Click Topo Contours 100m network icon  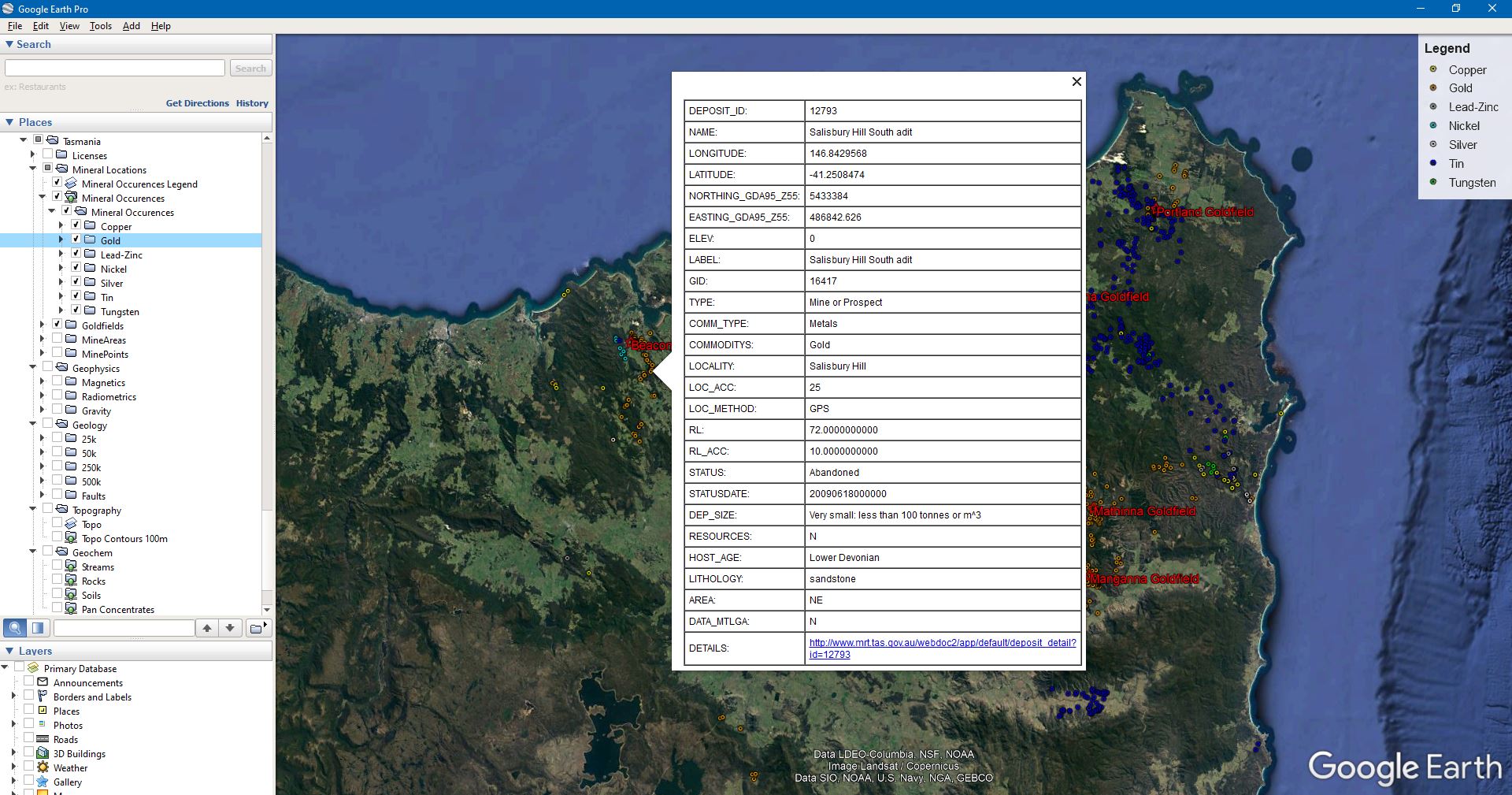coord(71,538)
